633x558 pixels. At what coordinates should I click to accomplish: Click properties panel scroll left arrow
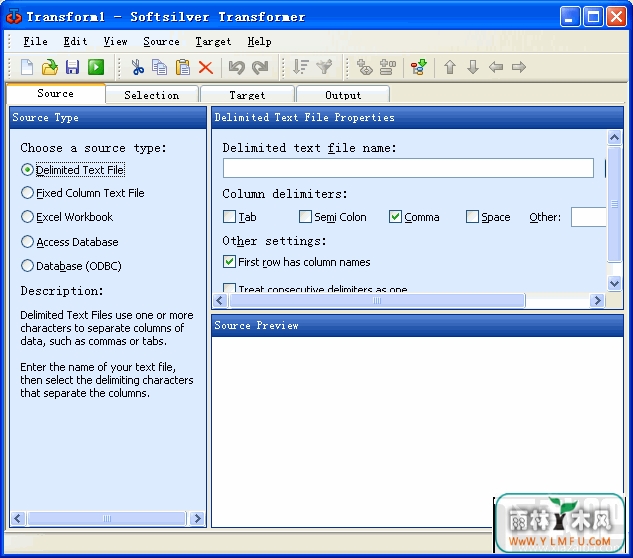tap(220, 300)
